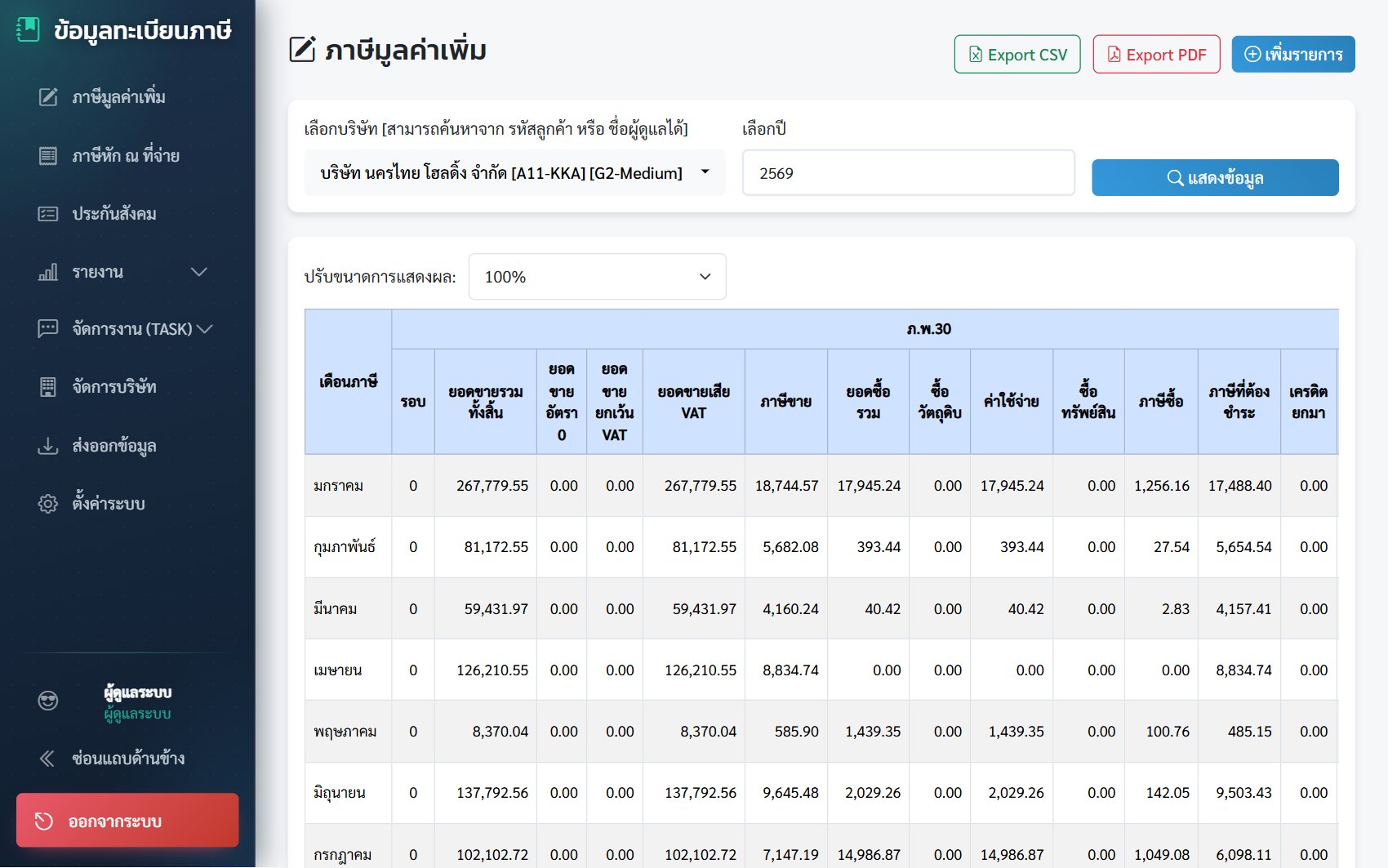1388x868 pixels.
Task: Expand the จัดการงาน (TASK) submenu chevron
Action: (205, 329)
